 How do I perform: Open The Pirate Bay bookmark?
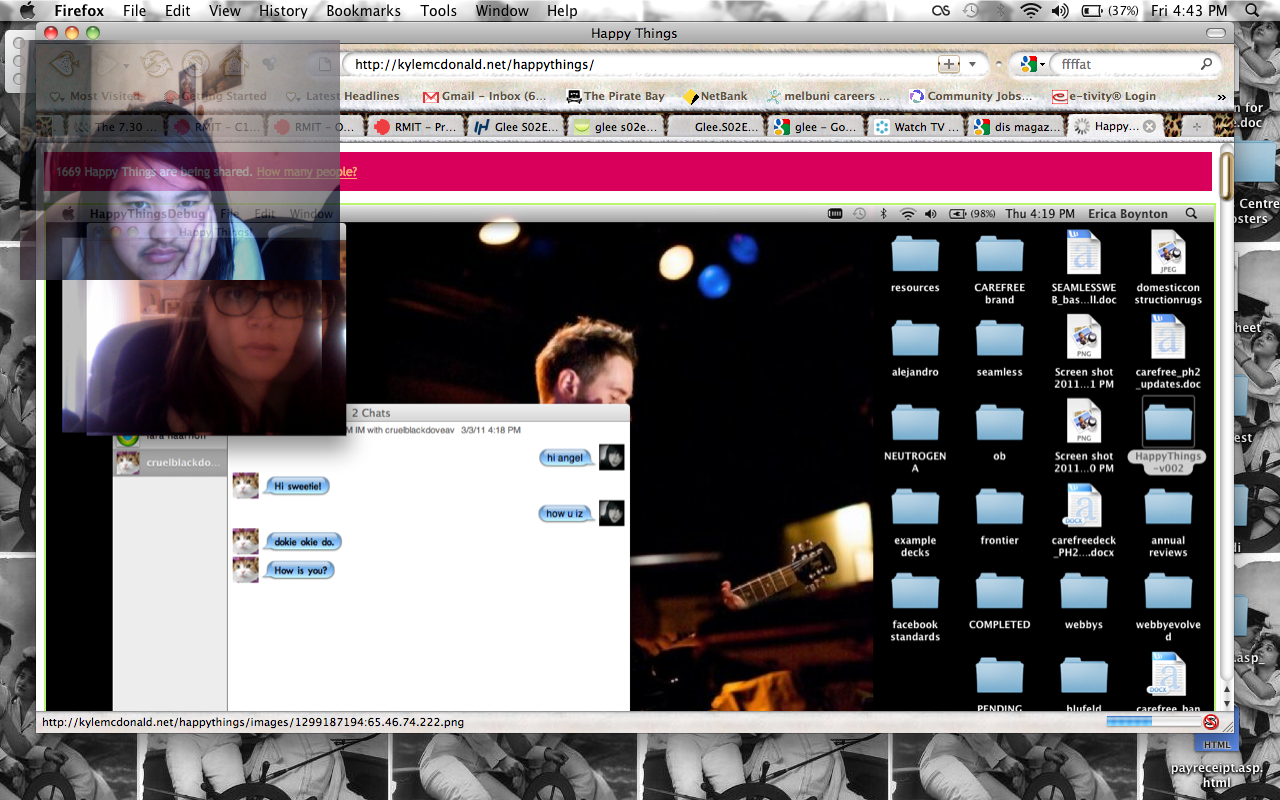coord(615,96)
